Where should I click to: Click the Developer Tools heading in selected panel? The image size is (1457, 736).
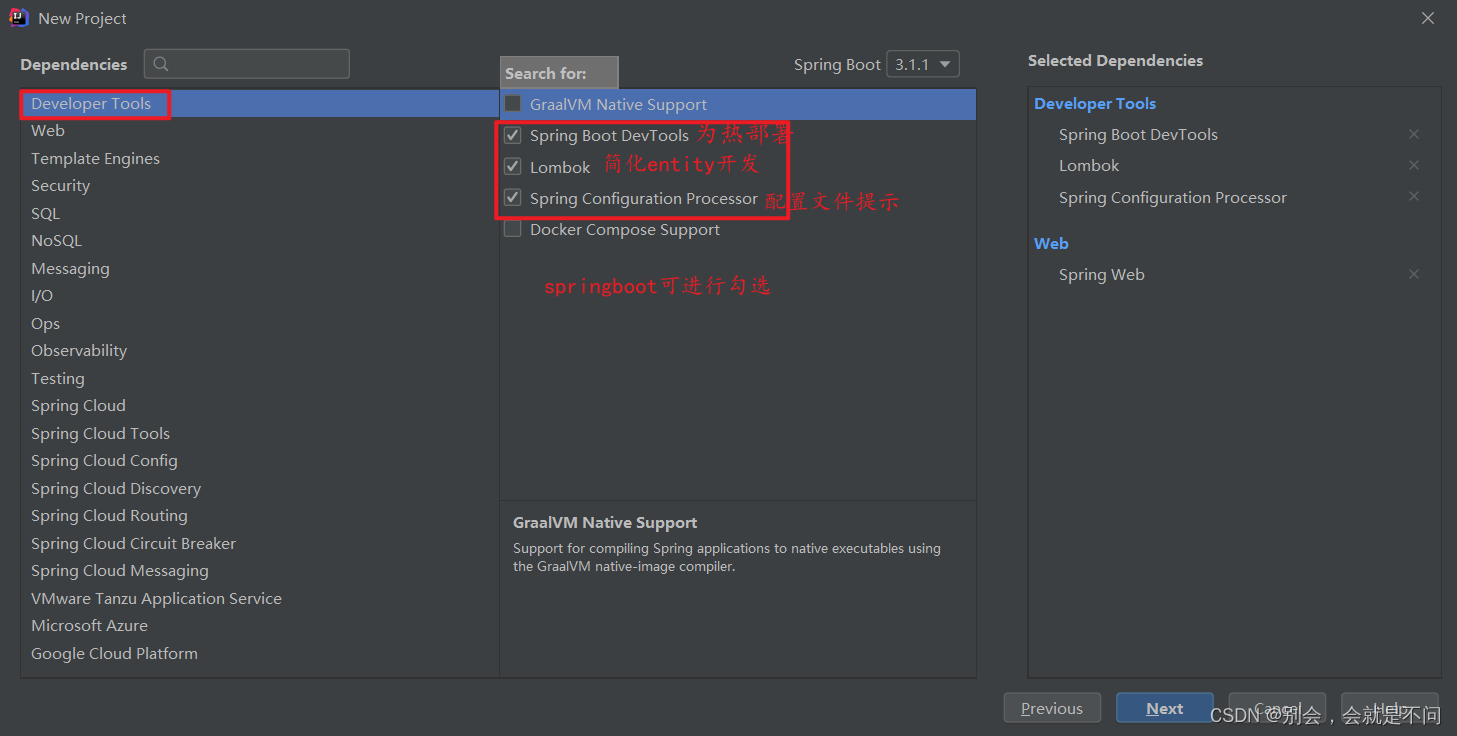[x=1095, y=103]
